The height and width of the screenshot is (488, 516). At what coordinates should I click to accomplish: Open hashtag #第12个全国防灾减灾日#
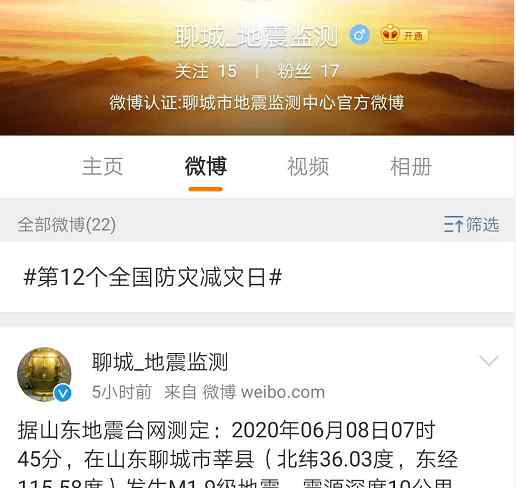click(153, 277)
